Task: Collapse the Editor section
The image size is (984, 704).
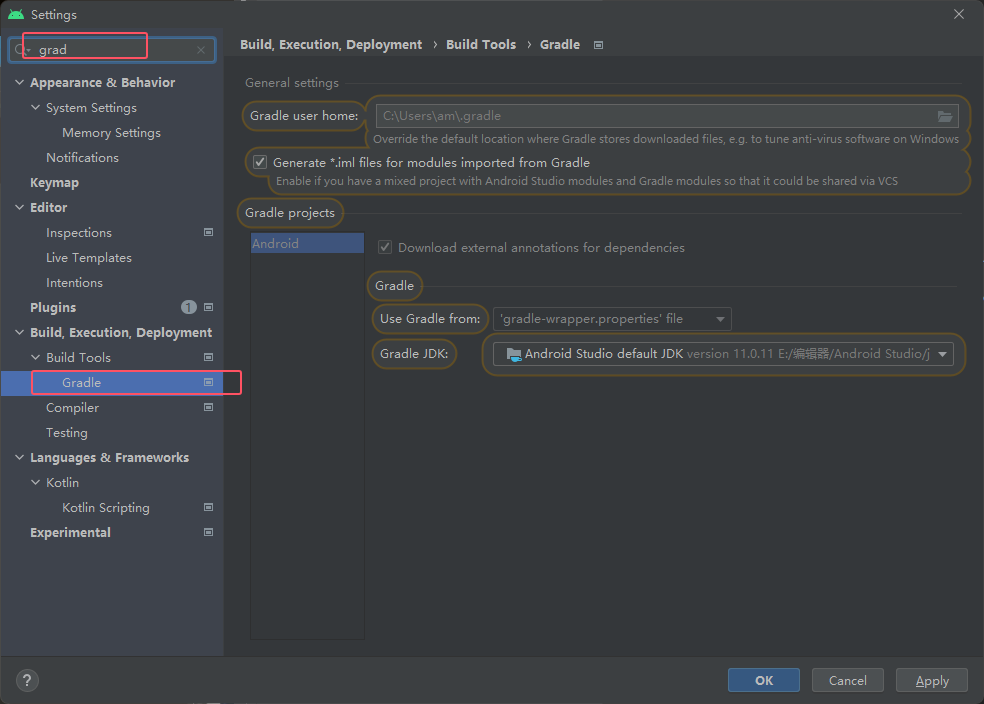Action: tap(19, 207)
